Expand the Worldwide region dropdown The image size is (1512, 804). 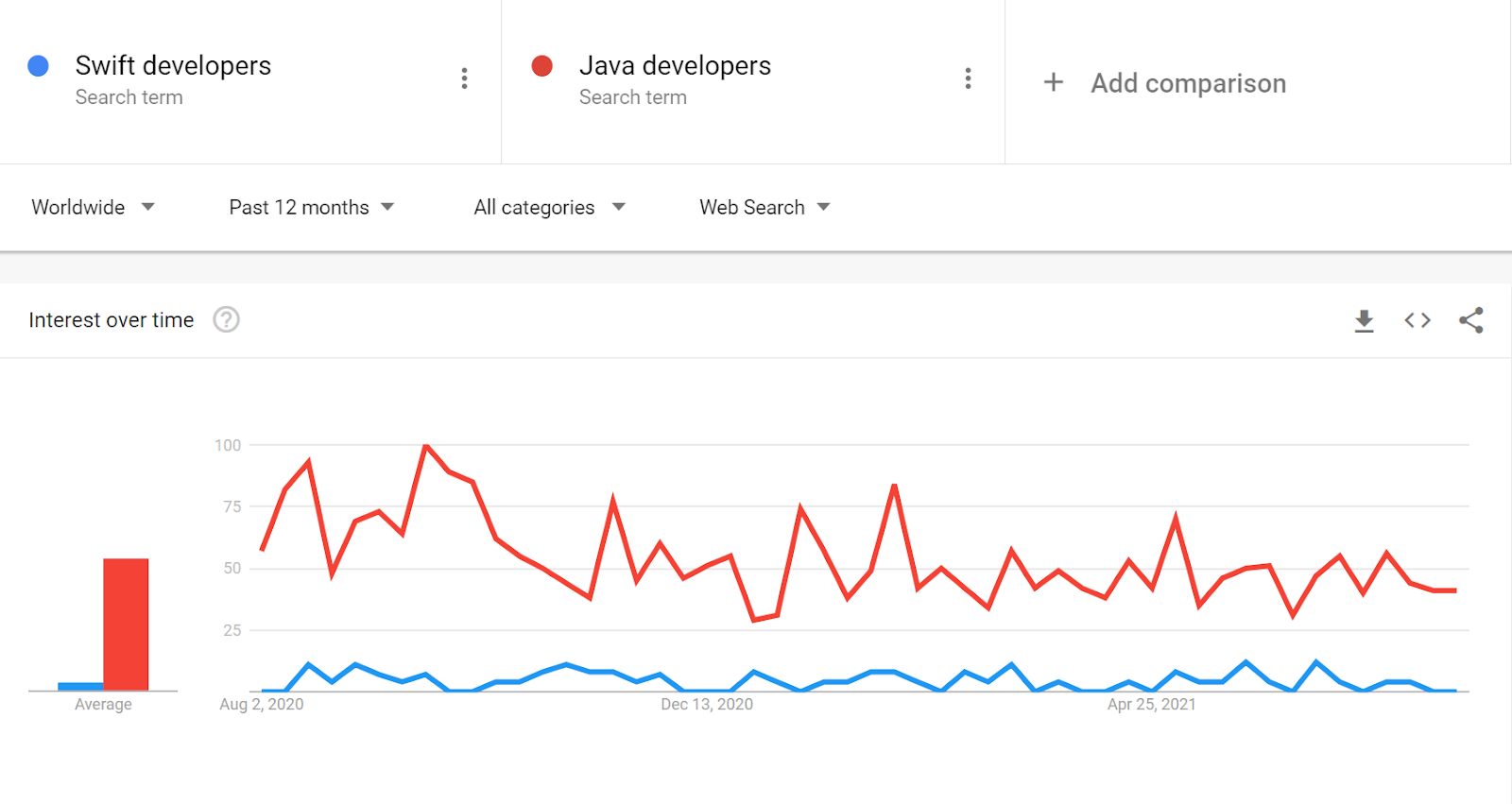(93, 207)
